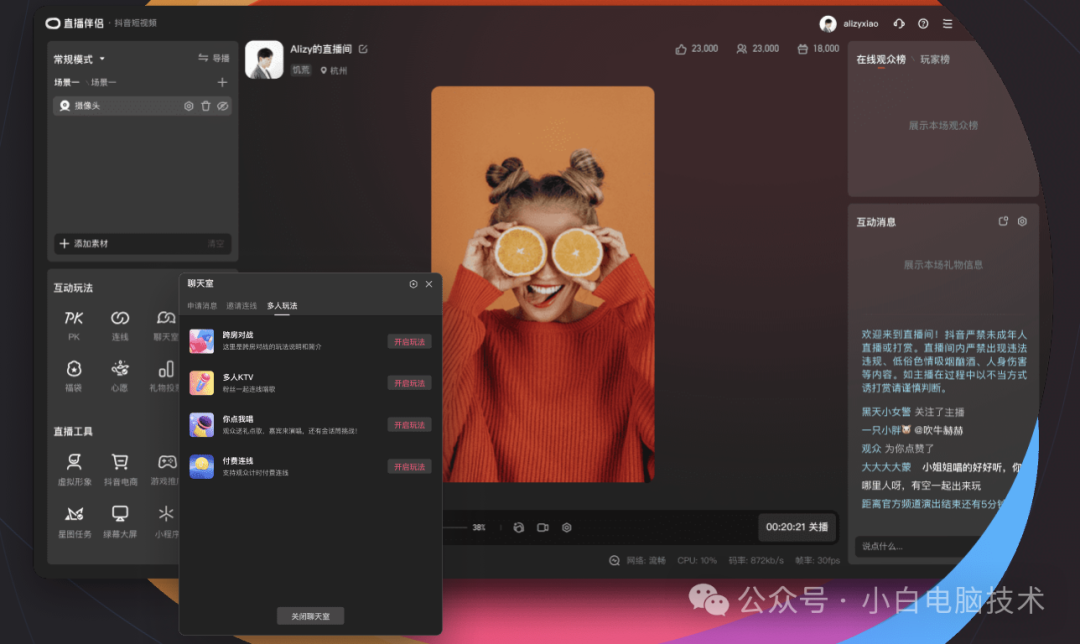Switch to the 申请消息 tab
This screenshot has height=644, width=1080.
point(202,306)
